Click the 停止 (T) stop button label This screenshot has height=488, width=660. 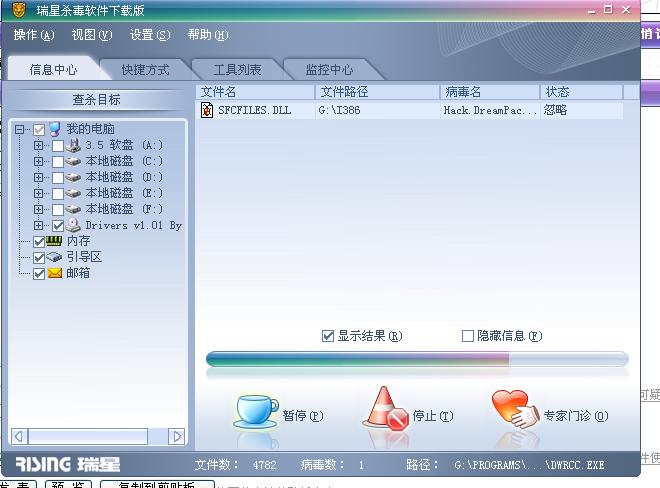[x=433, y=416]
